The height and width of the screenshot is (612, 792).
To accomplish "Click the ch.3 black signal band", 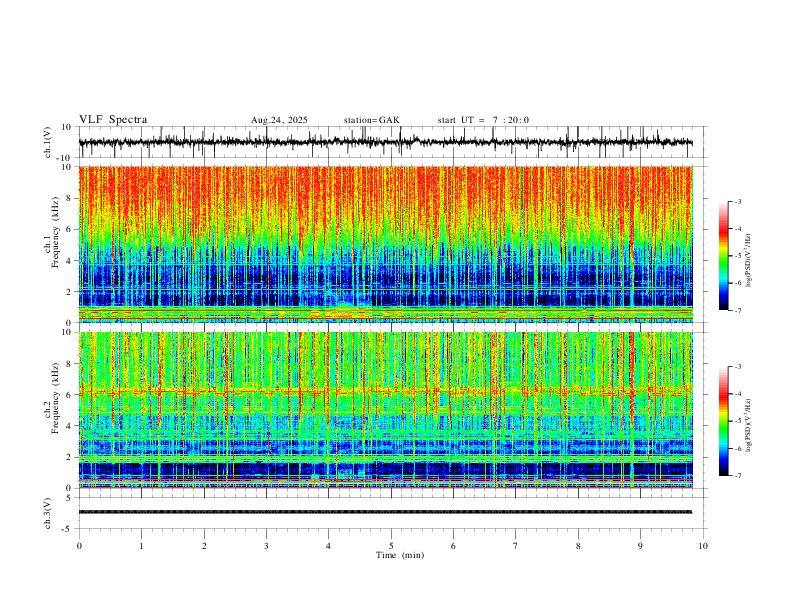I will click(x=385, y=512).
